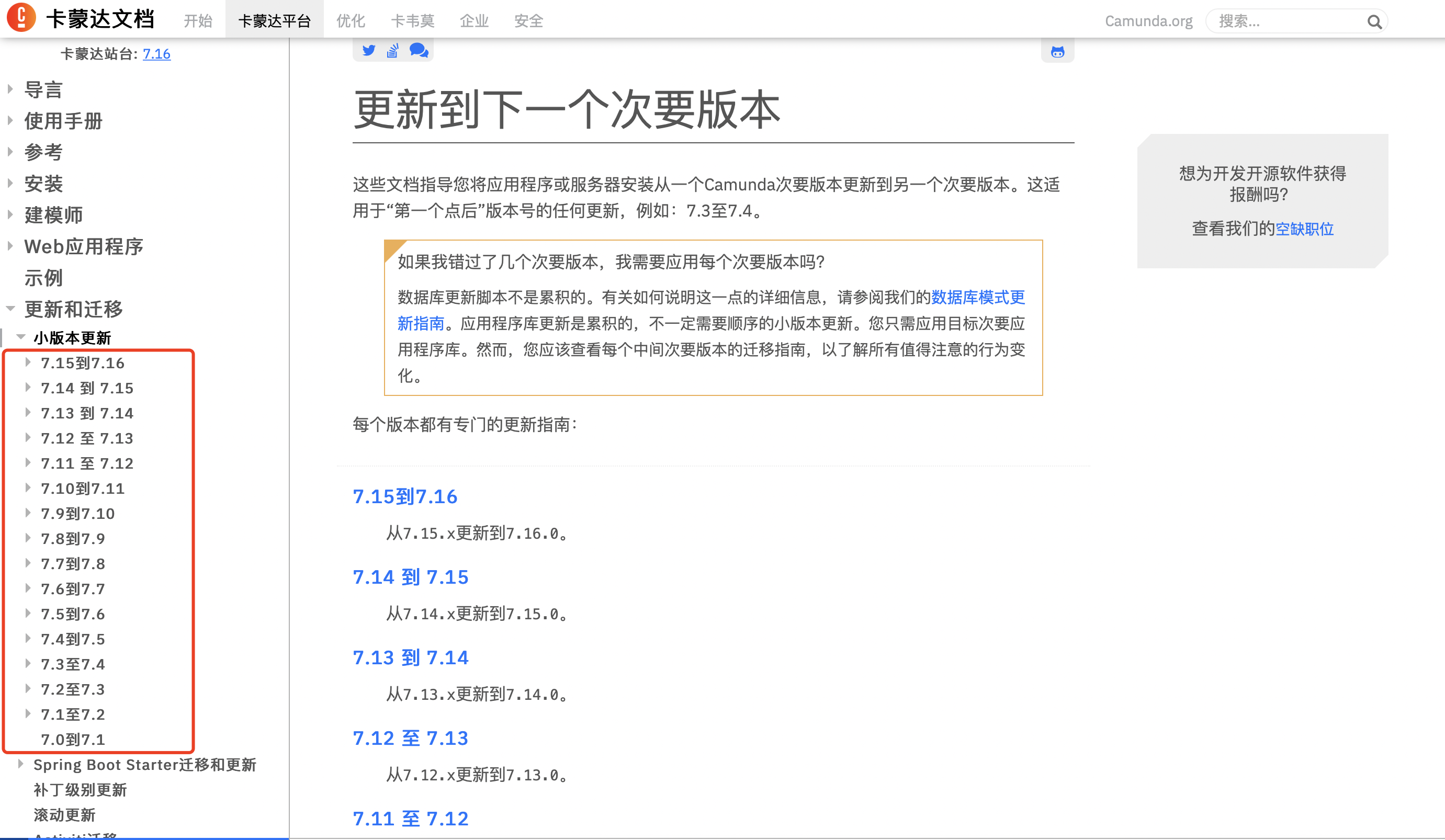Click the search magnifier icon
The image size is (1445, 840).
pos(1374,22)
